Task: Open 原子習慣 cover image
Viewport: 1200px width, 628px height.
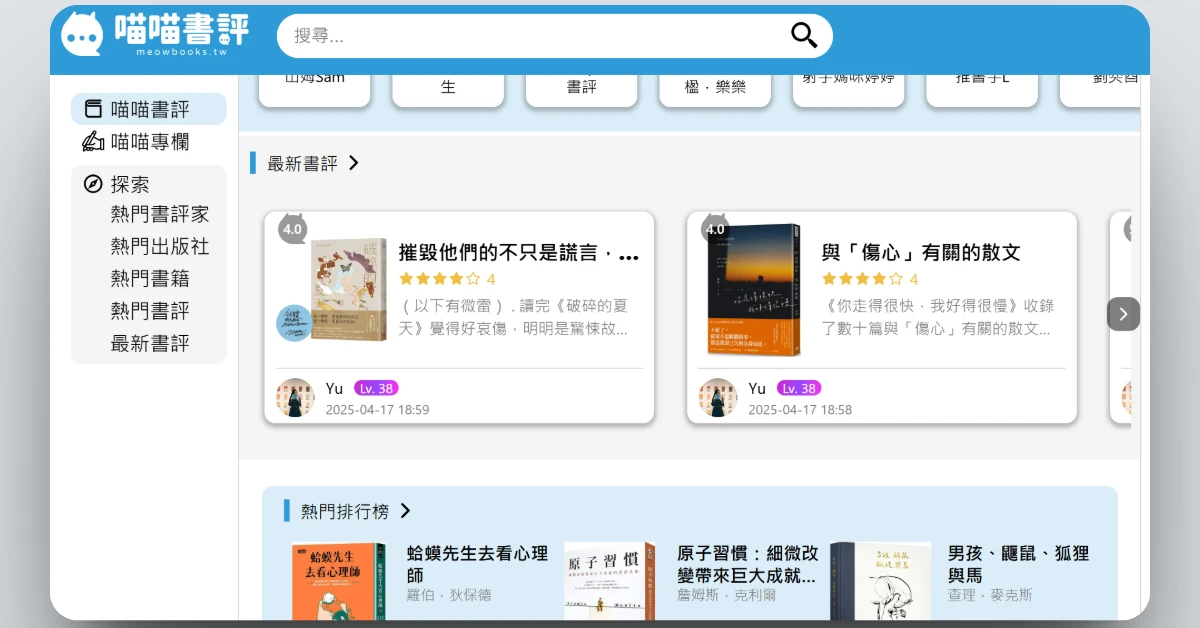Action: click(x=610, y=581)
